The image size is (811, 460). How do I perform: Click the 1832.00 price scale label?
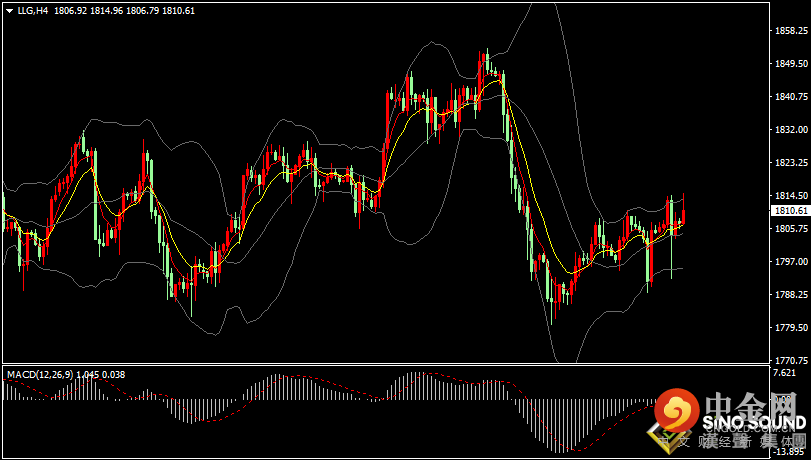(x=790, y=130)
